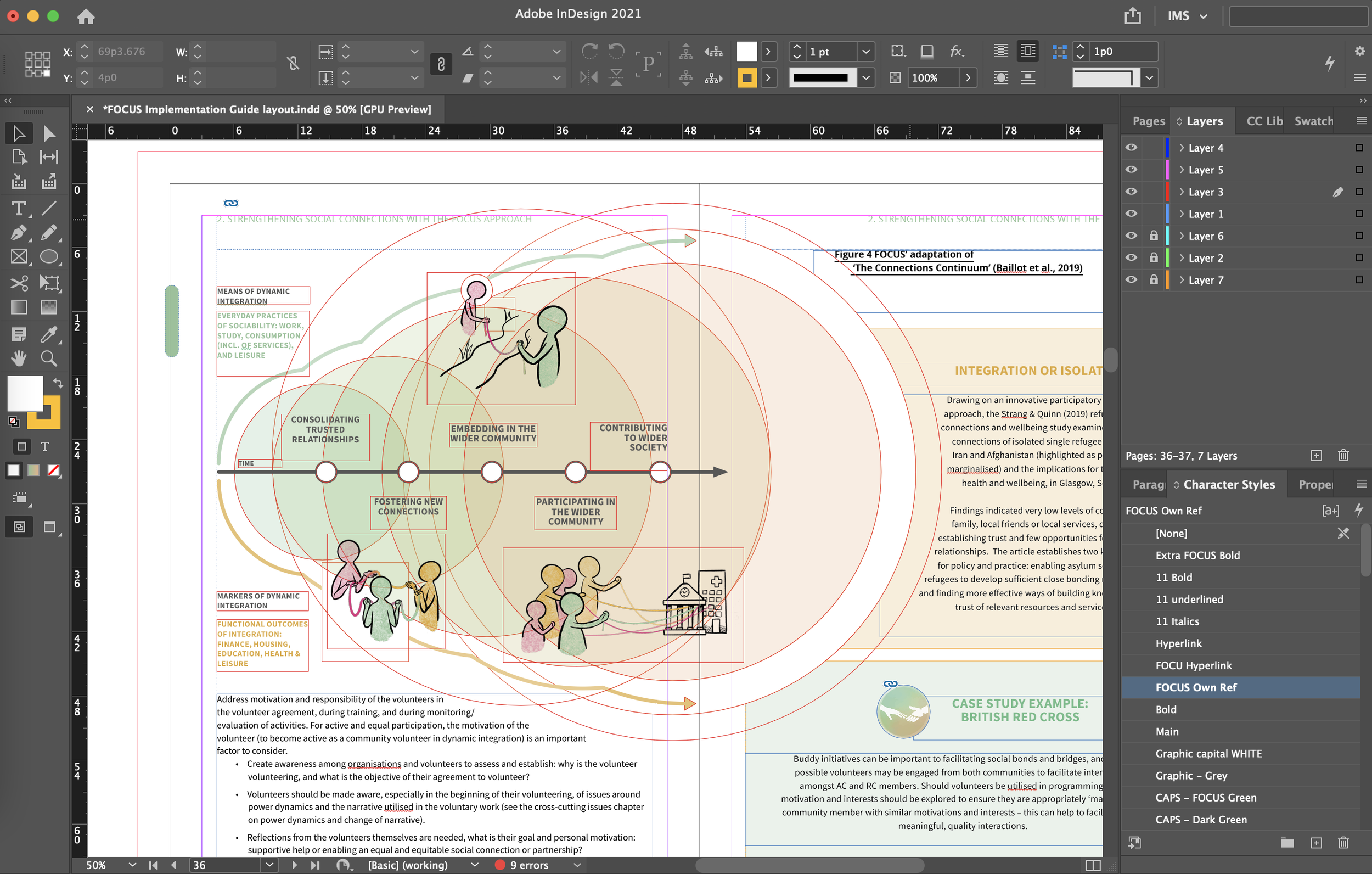Select the Hand tool
Screen dimensions: 1372x874
(18, 358)
